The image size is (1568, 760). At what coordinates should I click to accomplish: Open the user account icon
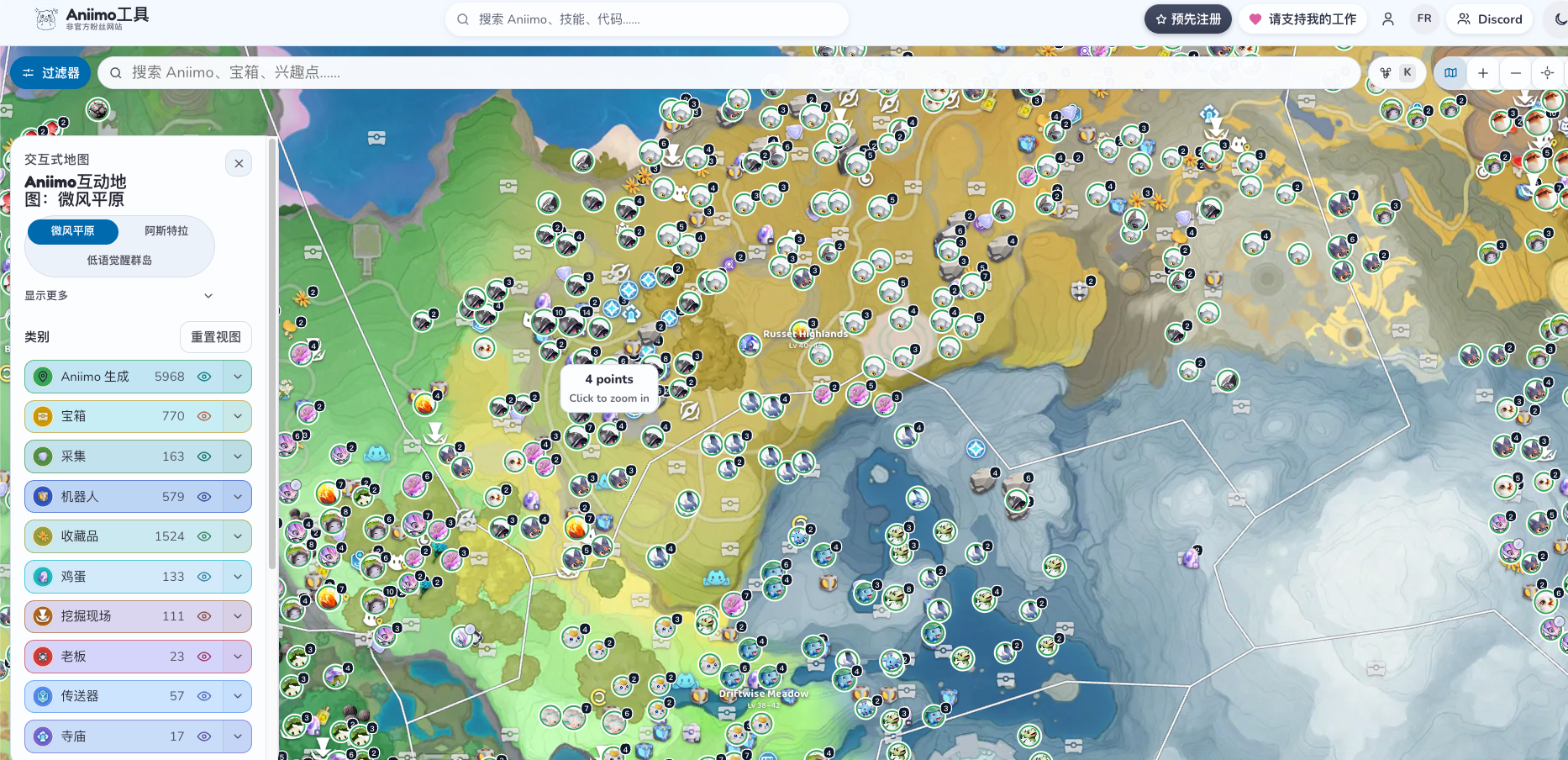tap(1388, 19)
